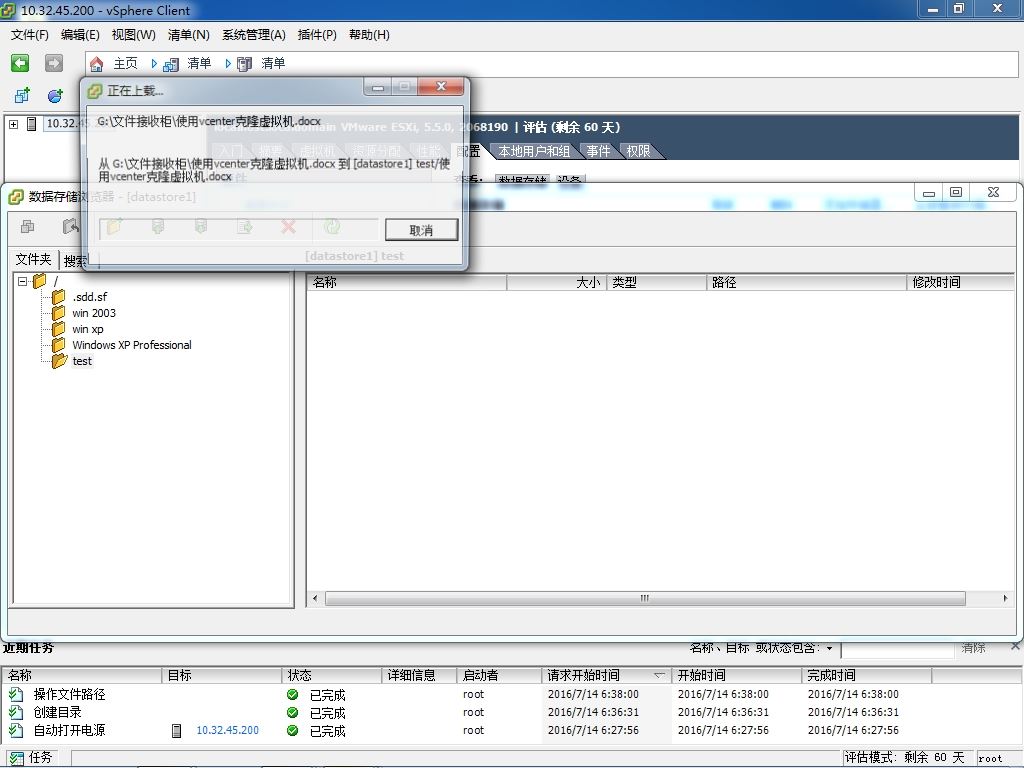This screenshot has width=1024, height=768.
Task: Click task icon for 操作文件路径 row
Action: (16, 694)
